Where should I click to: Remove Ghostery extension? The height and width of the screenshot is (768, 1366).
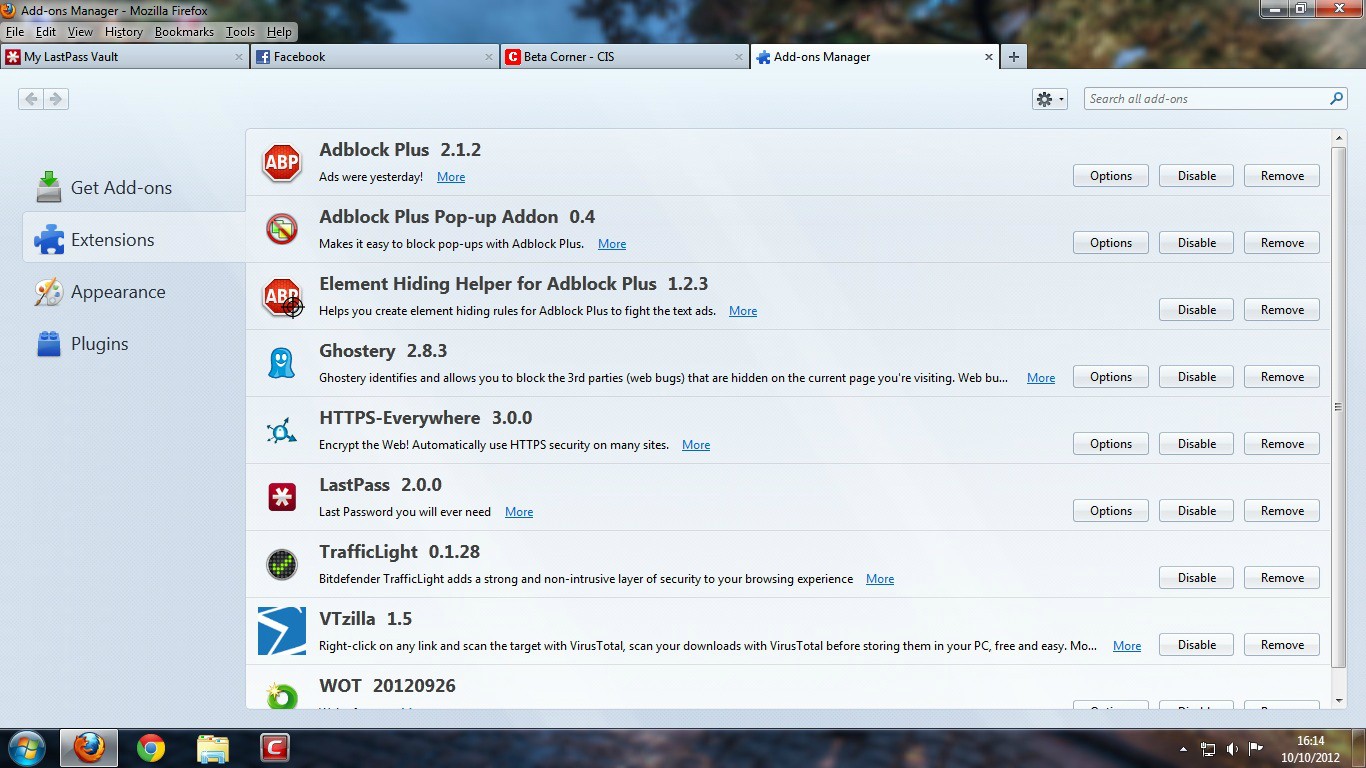click(1282, 377)
